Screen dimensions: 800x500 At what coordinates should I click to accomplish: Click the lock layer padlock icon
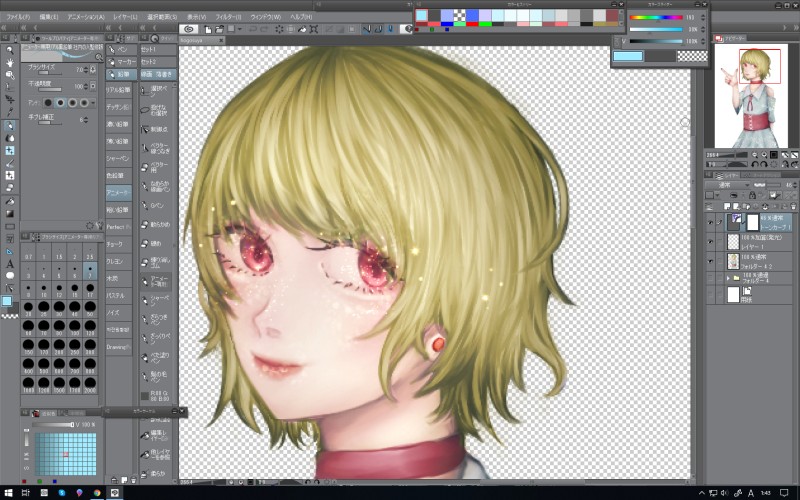(x=752, y=195)
